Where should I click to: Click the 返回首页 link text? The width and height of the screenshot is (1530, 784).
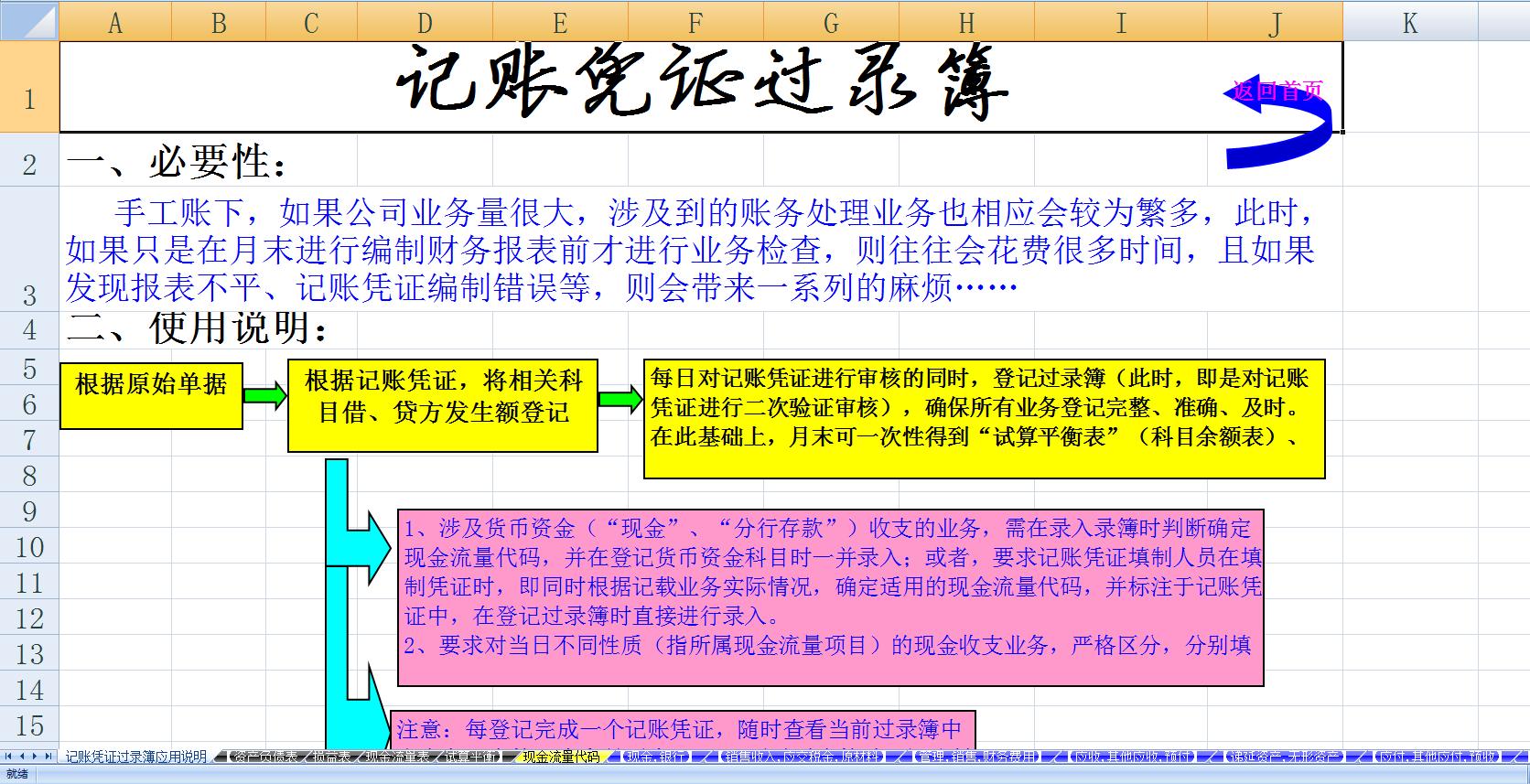(1277, 91)
